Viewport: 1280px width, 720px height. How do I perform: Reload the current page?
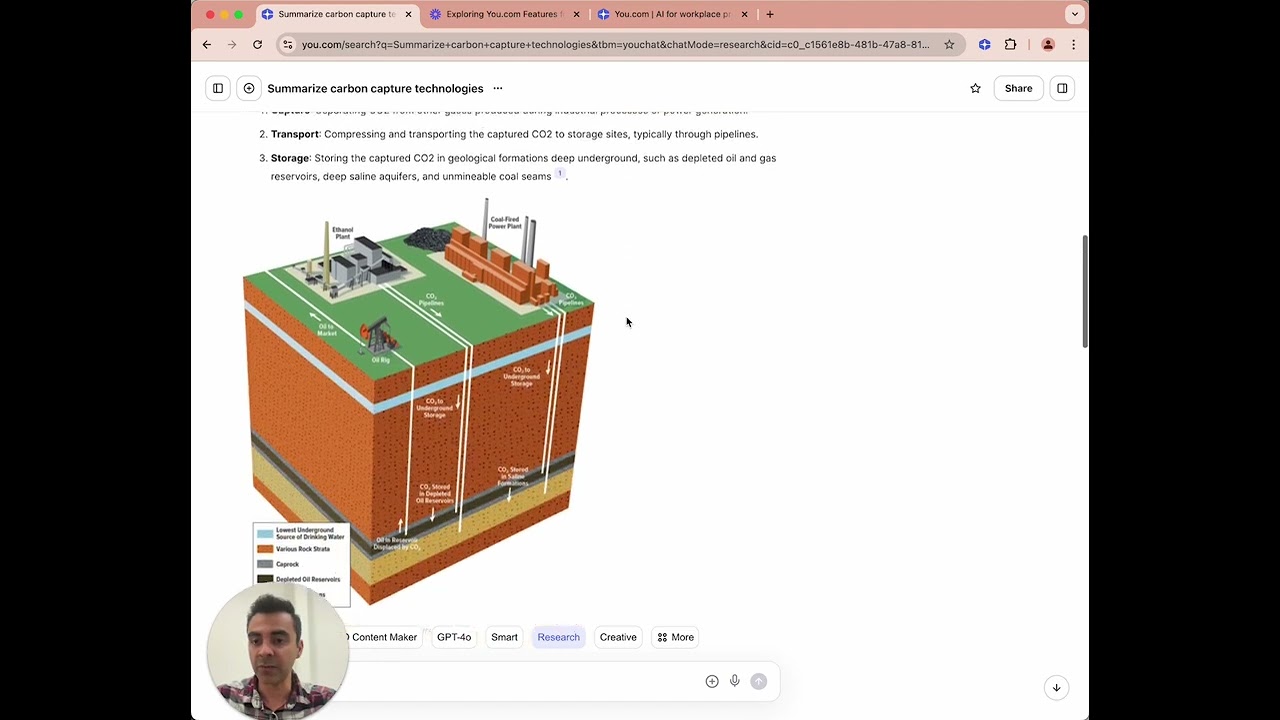pos(257,44)
